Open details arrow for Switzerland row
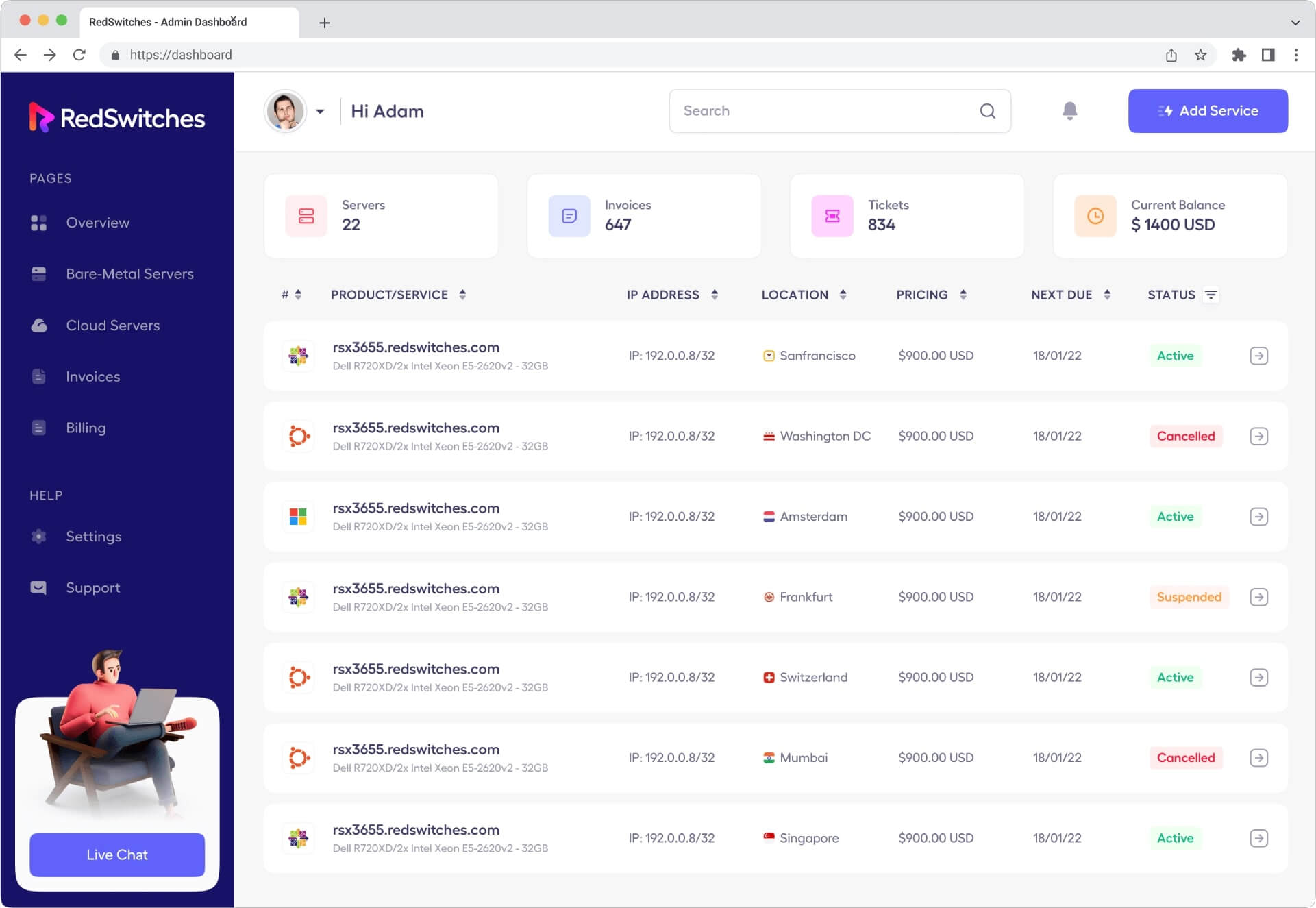 [1258, 678]
